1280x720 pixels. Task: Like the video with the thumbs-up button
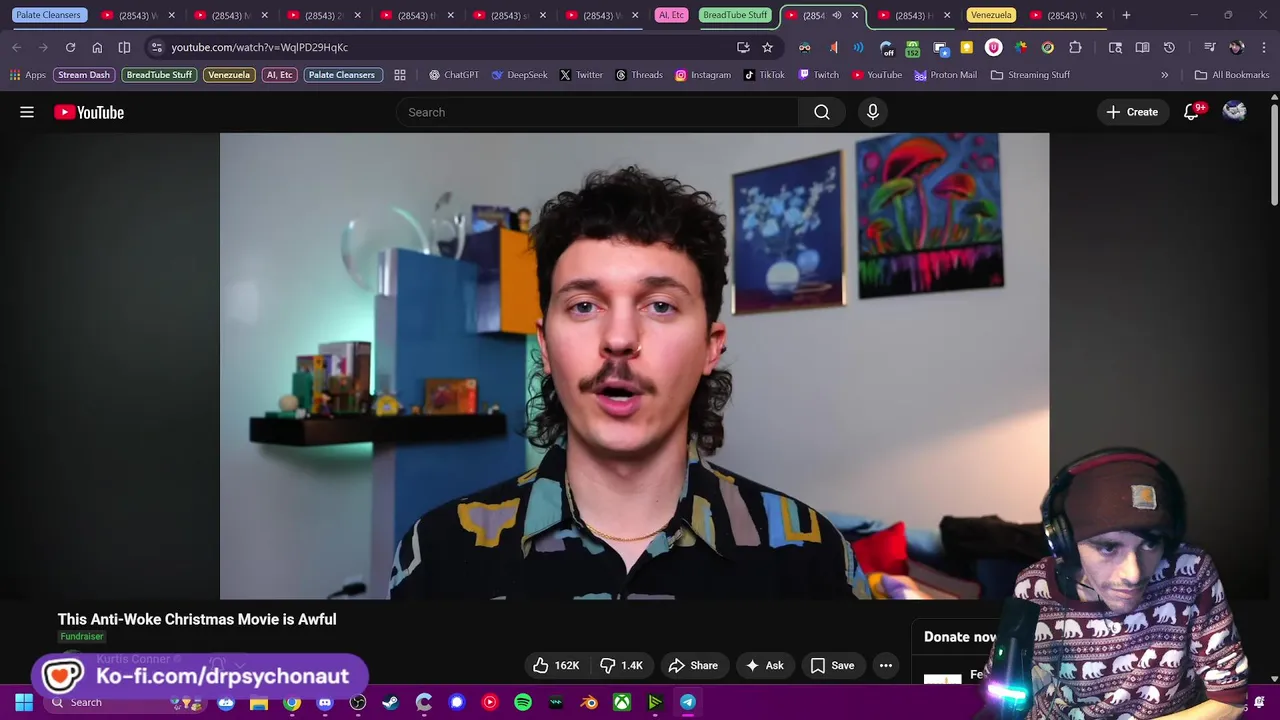pos(556,665)
